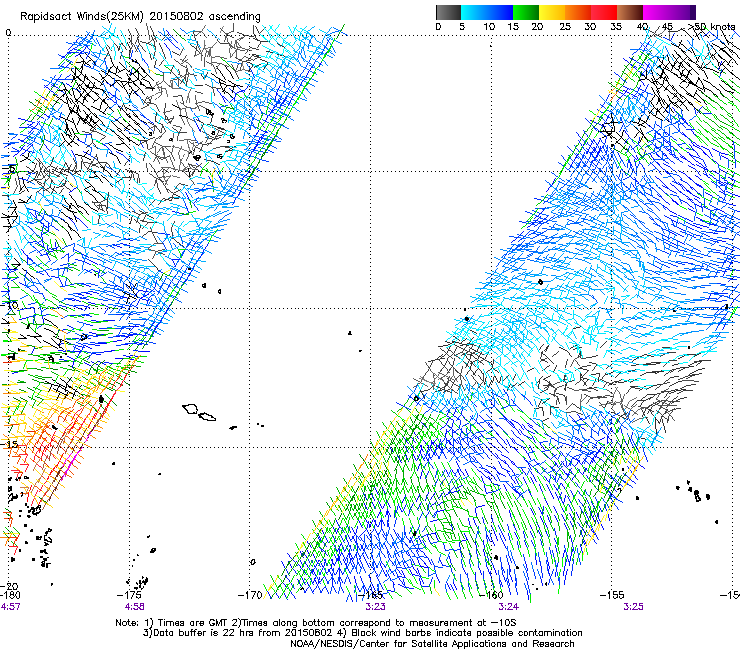Click the '-175' longitude axis label
Screen dimensions: 740x650
tap(129, 595)
